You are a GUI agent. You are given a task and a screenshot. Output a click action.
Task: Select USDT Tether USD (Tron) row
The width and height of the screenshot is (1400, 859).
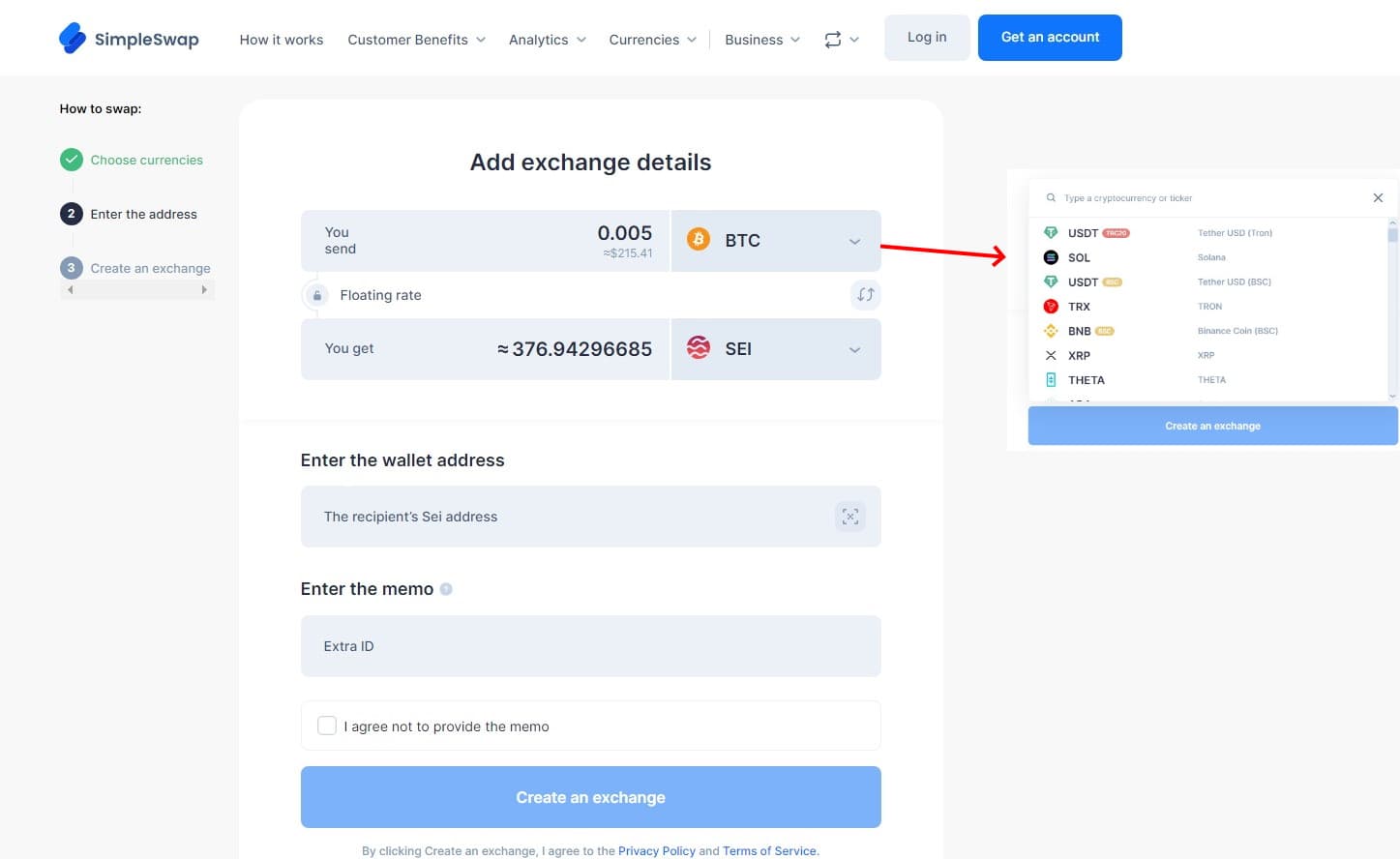tap(1209, 232)
